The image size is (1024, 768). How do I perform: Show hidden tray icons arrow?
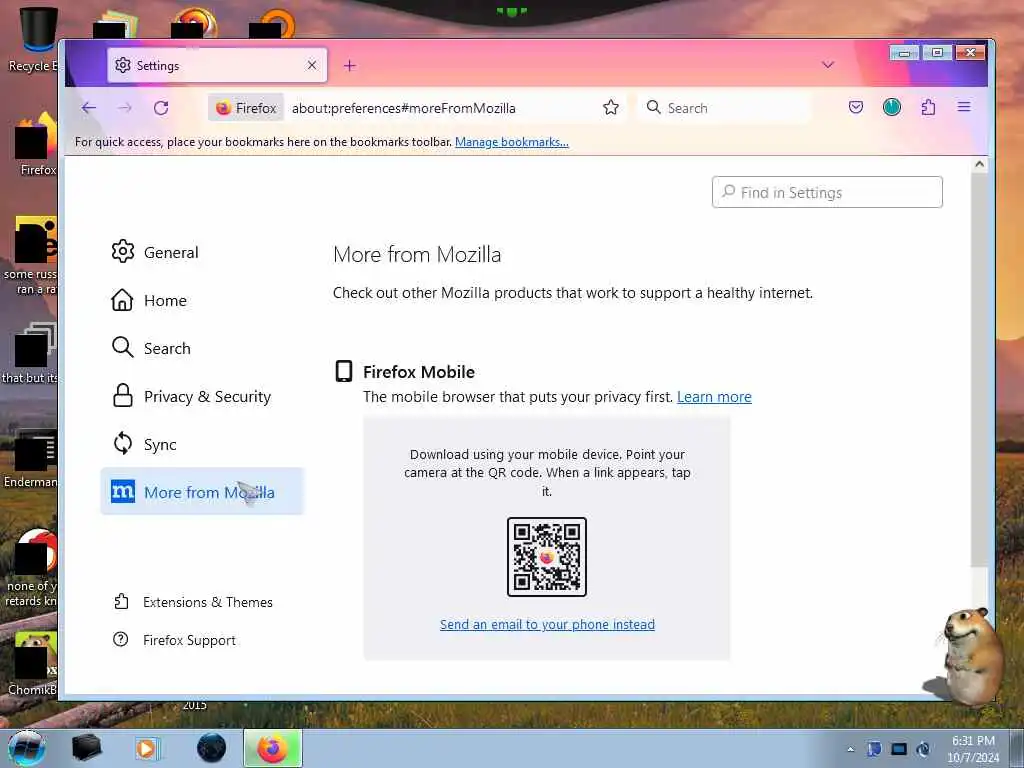850,749
